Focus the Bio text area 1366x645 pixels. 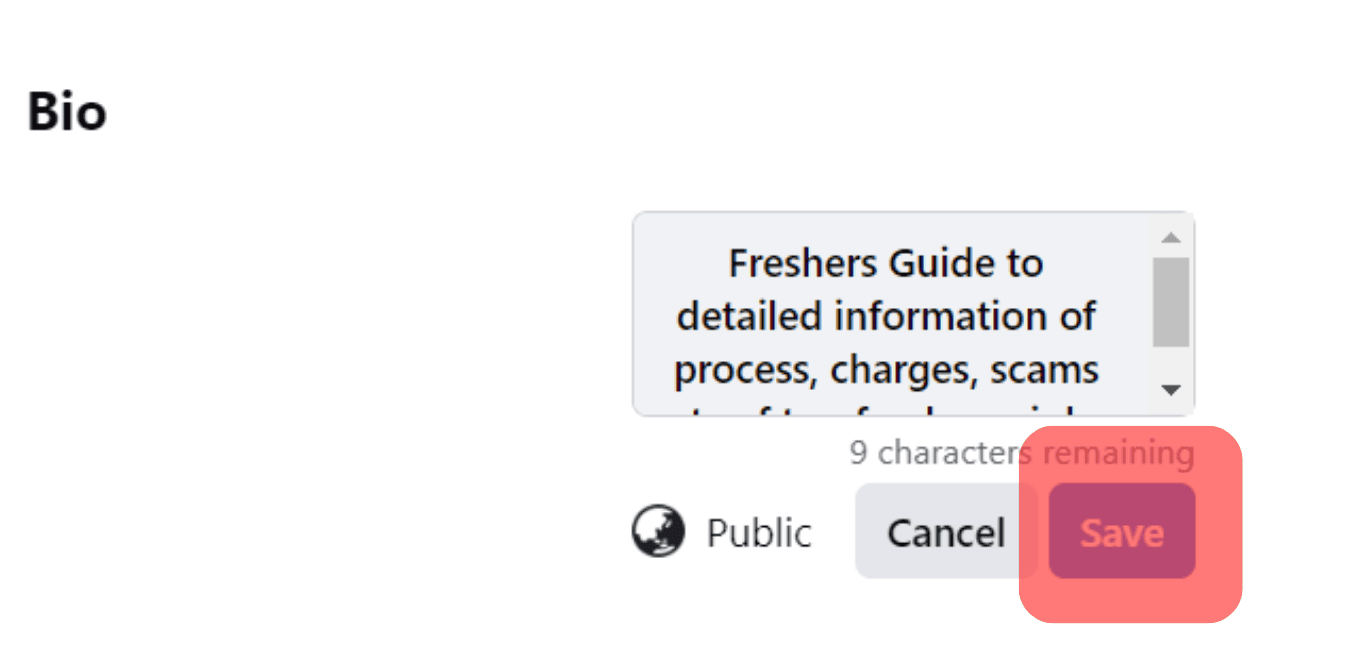tap(913, 313)
